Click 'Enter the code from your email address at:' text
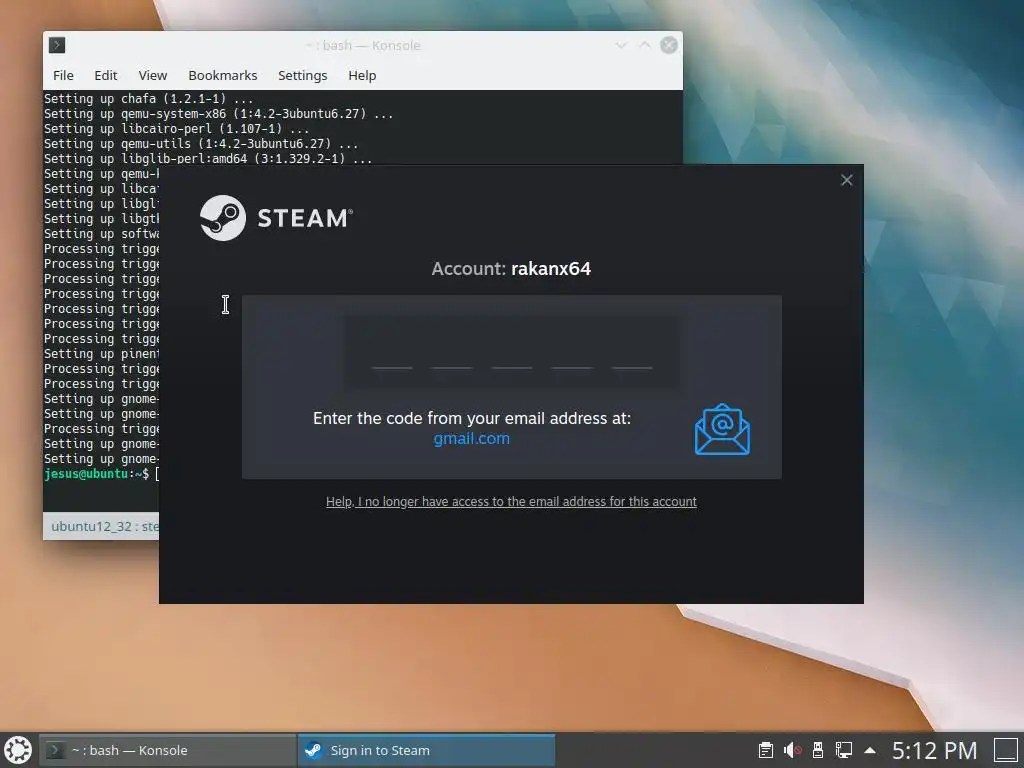Screen dimensions: 1024x768 tap(472, 418)
